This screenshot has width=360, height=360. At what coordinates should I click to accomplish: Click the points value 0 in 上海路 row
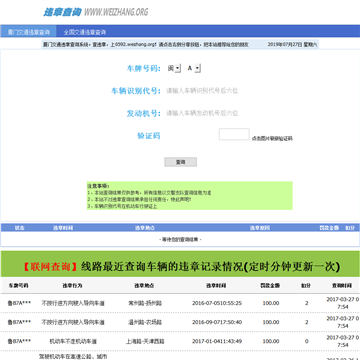[307, 341]
